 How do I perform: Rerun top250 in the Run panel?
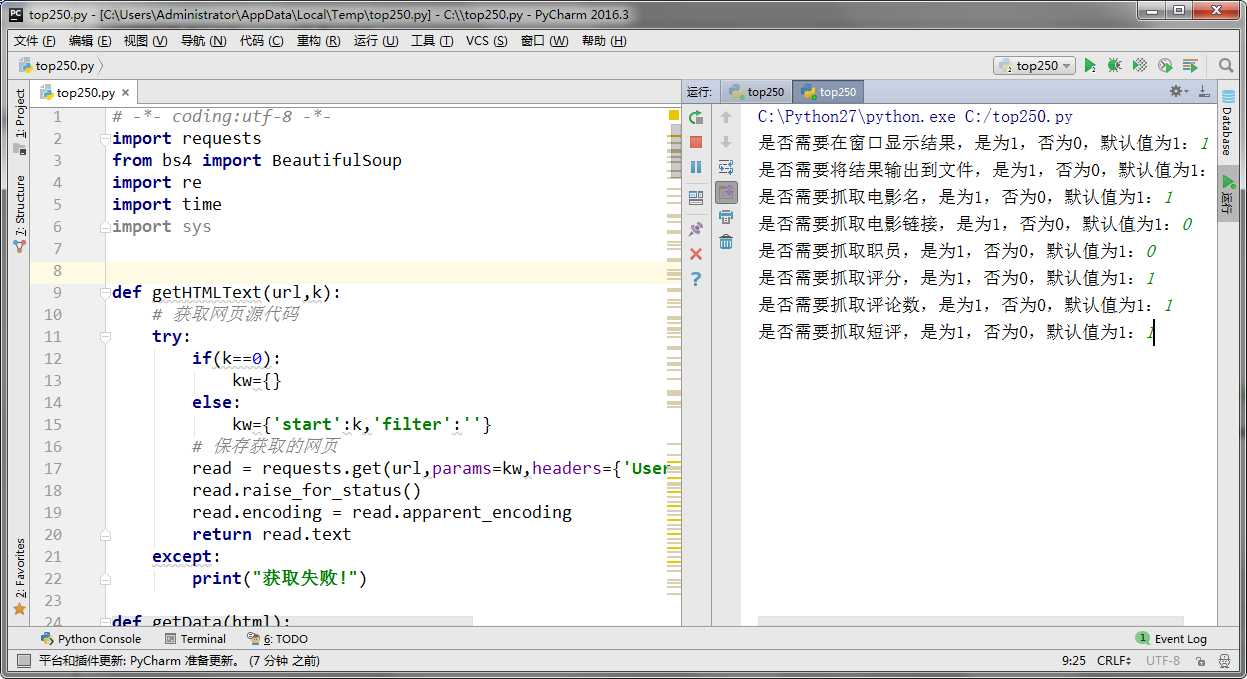(x=696, y=117)
